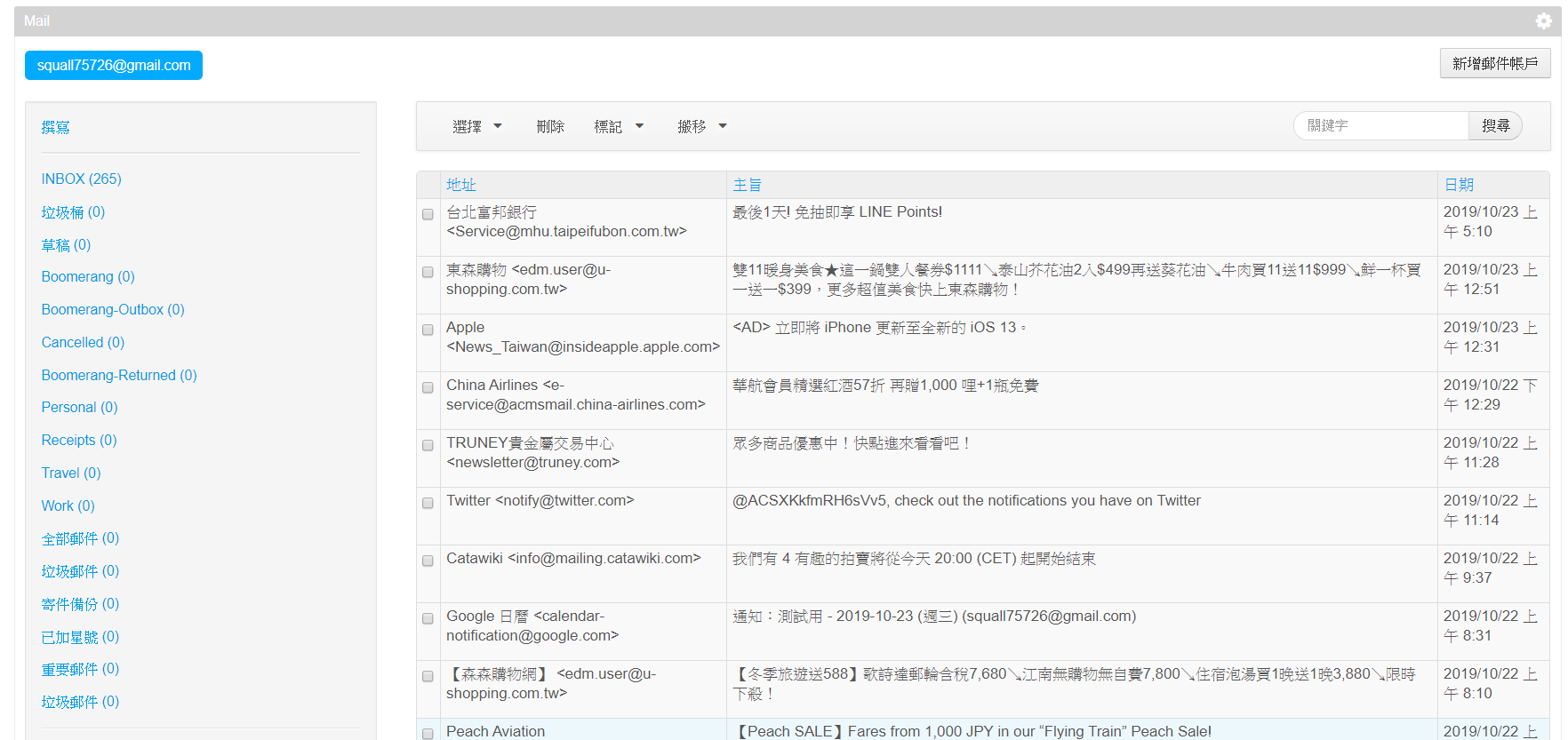This screenshot has width=1568, height=740.
Task: Expand the 標記 dropdown
Action: pyautogui.click(x=619, y=126)
